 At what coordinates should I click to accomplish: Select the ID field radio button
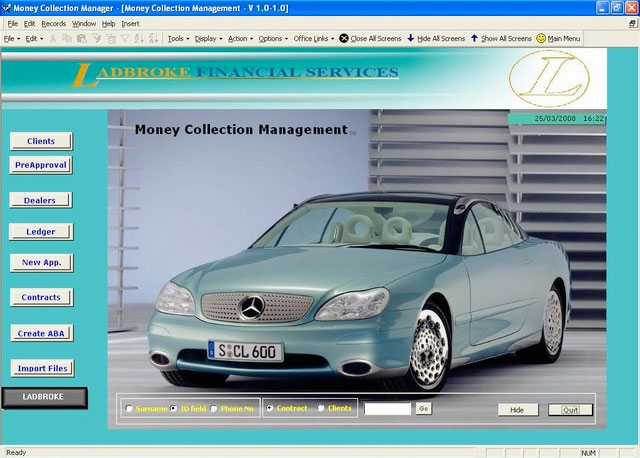pos(174,408)
